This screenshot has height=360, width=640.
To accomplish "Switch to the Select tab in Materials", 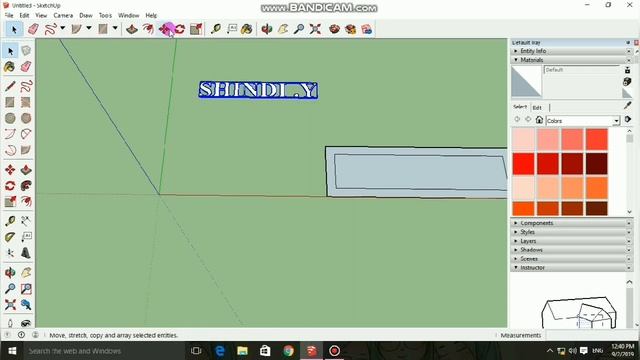I will [520, 107].
